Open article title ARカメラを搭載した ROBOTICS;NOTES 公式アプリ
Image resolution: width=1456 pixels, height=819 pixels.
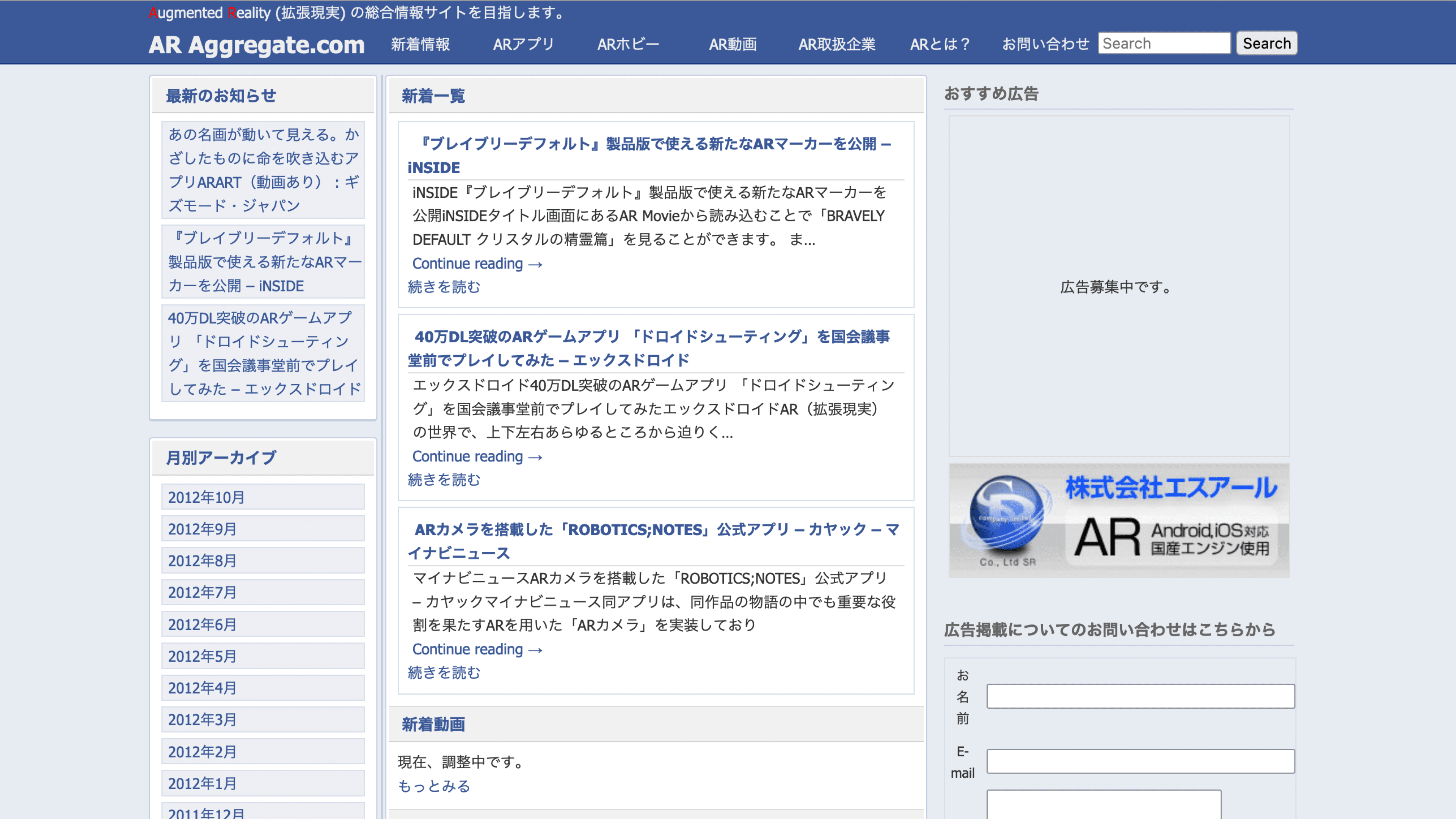coord(653,541)
